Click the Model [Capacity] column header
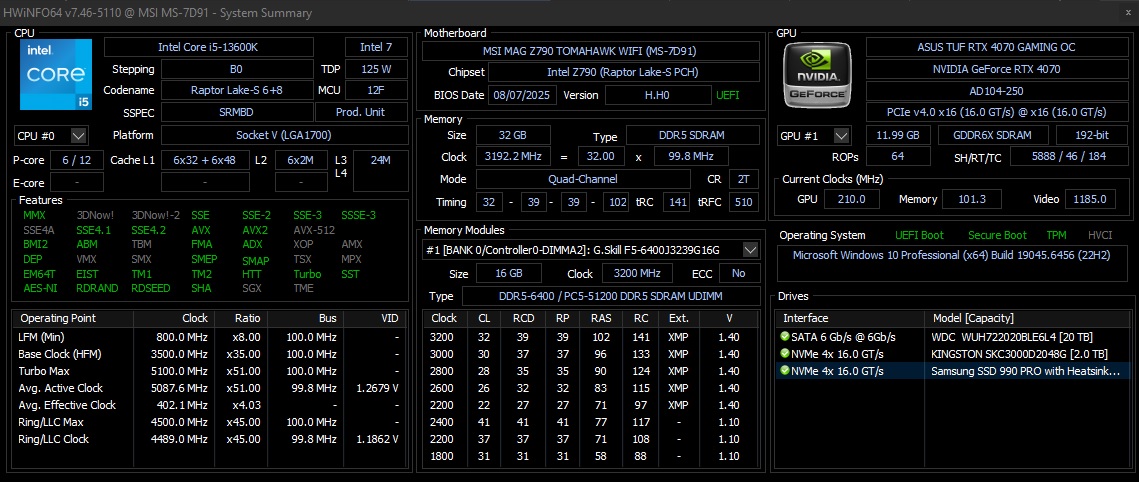 point(1028,318)
